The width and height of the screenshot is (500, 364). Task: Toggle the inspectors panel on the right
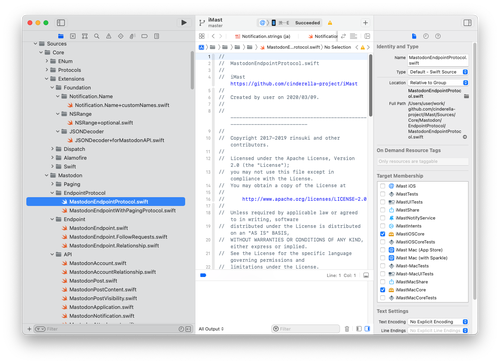pos(467,23)
